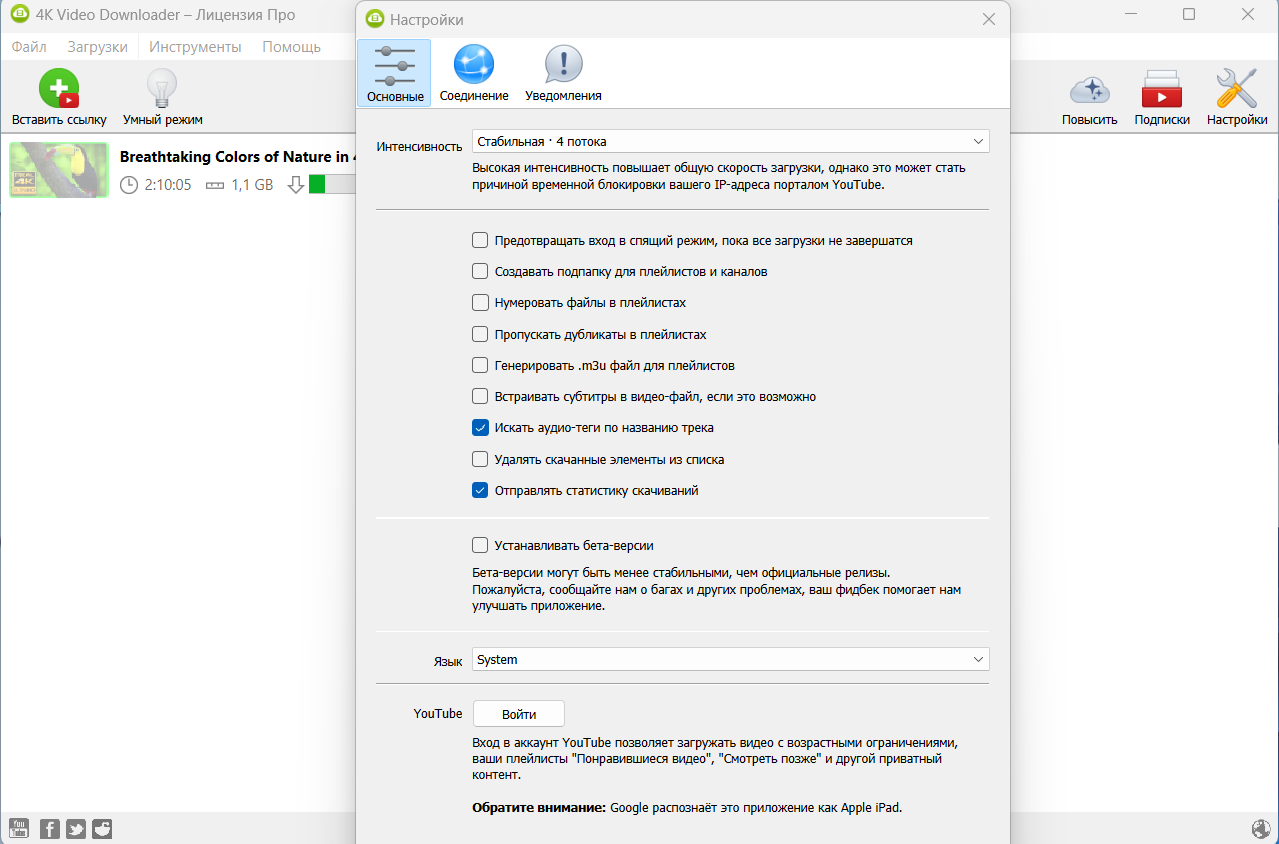
Task: Click the Facebook icon in status bar
Action: (x=49, y=828)
